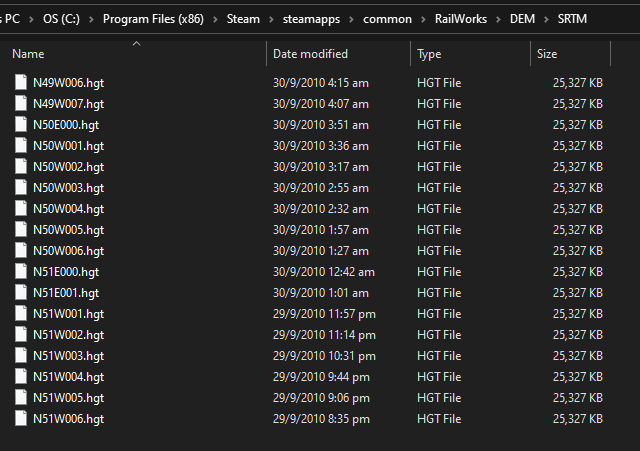
Task: Sort by the Date modified column
Action: tap(310, 54)
